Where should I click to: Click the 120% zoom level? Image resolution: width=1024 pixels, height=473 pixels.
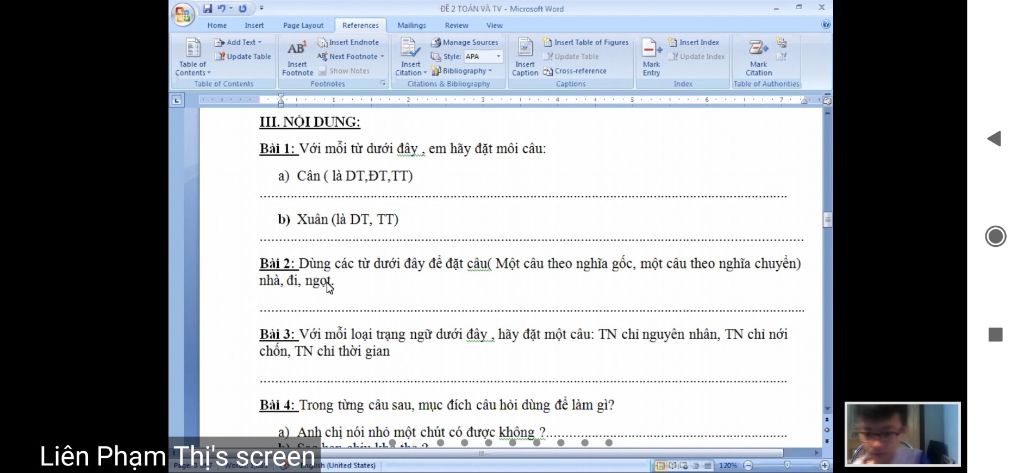pyautogui.click(x=728, y=465)
